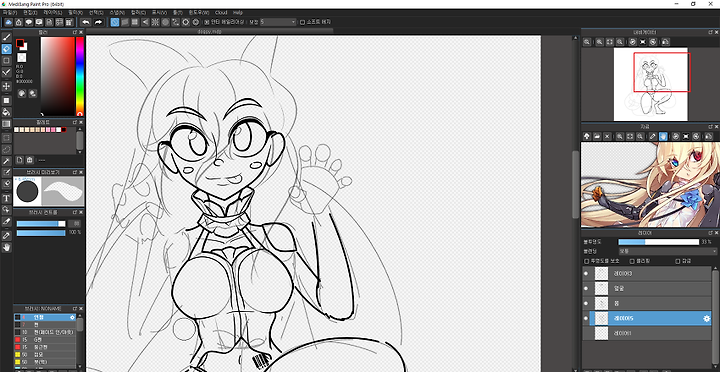The height and width of the screenshot is (372, 720).
Task: Hide the topmost layer via visibility dot
Action: tap(586, 274)
